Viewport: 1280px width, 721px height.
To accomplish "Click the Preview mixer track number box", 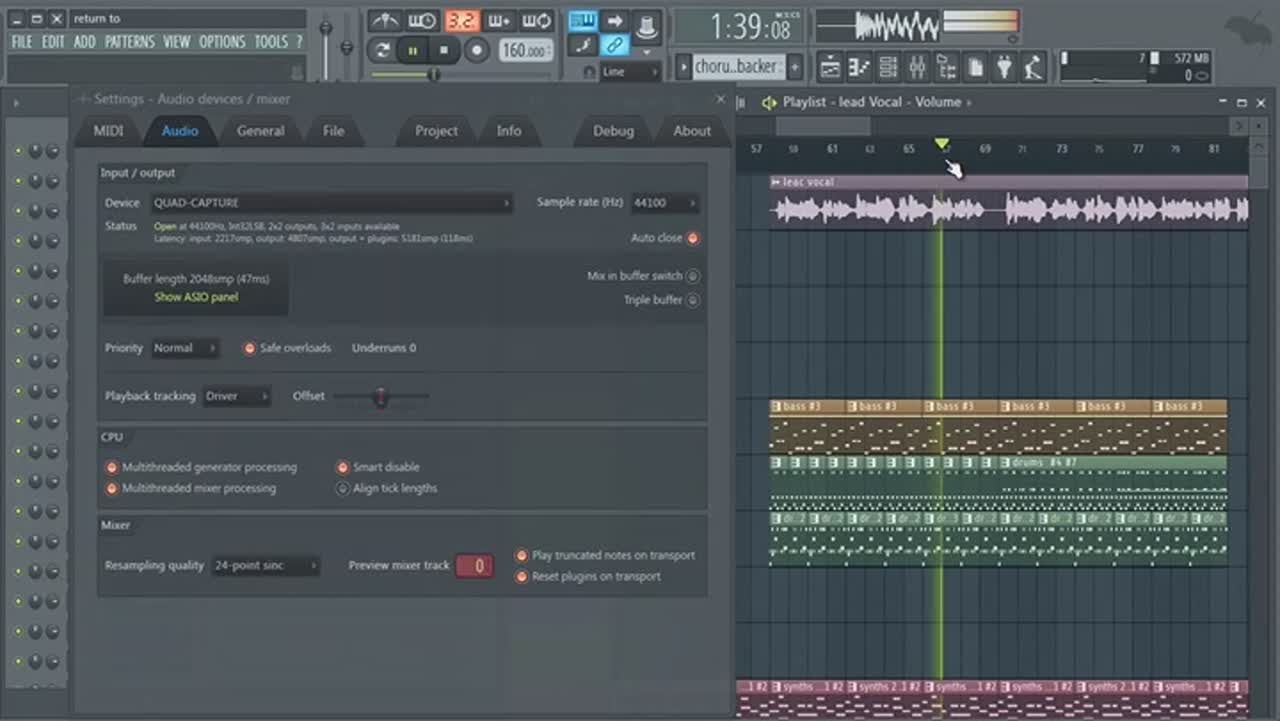I will coord(475,566).
